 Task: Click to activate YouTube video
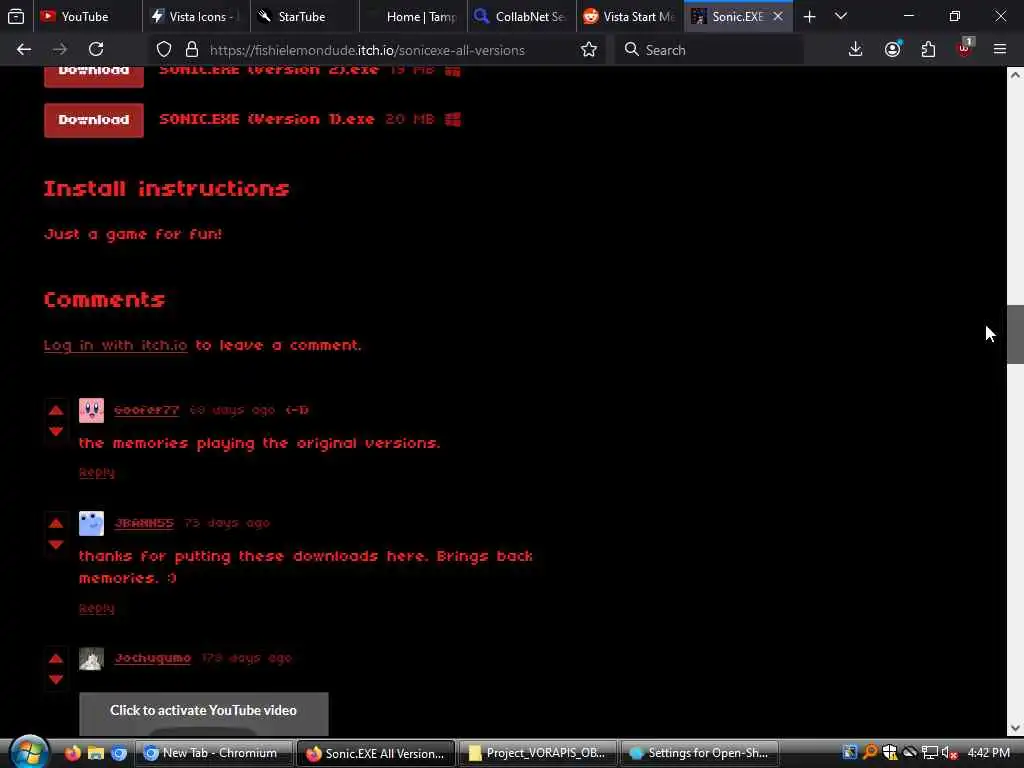204,713
